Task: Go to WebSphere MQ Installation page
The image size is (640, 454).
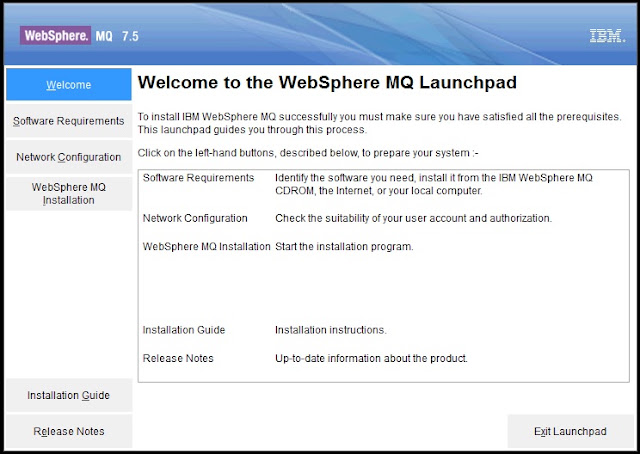Action: coord(69,194)
